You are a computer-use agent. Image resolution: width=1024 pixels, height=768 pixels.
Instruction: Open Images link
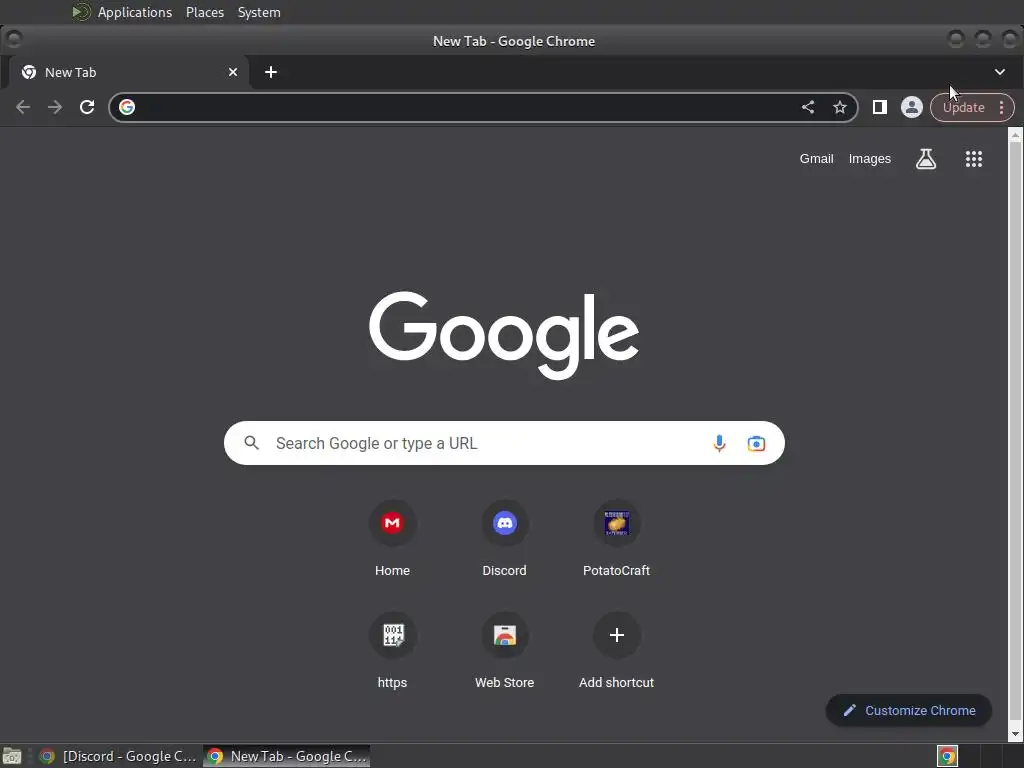tap(869, 159)
